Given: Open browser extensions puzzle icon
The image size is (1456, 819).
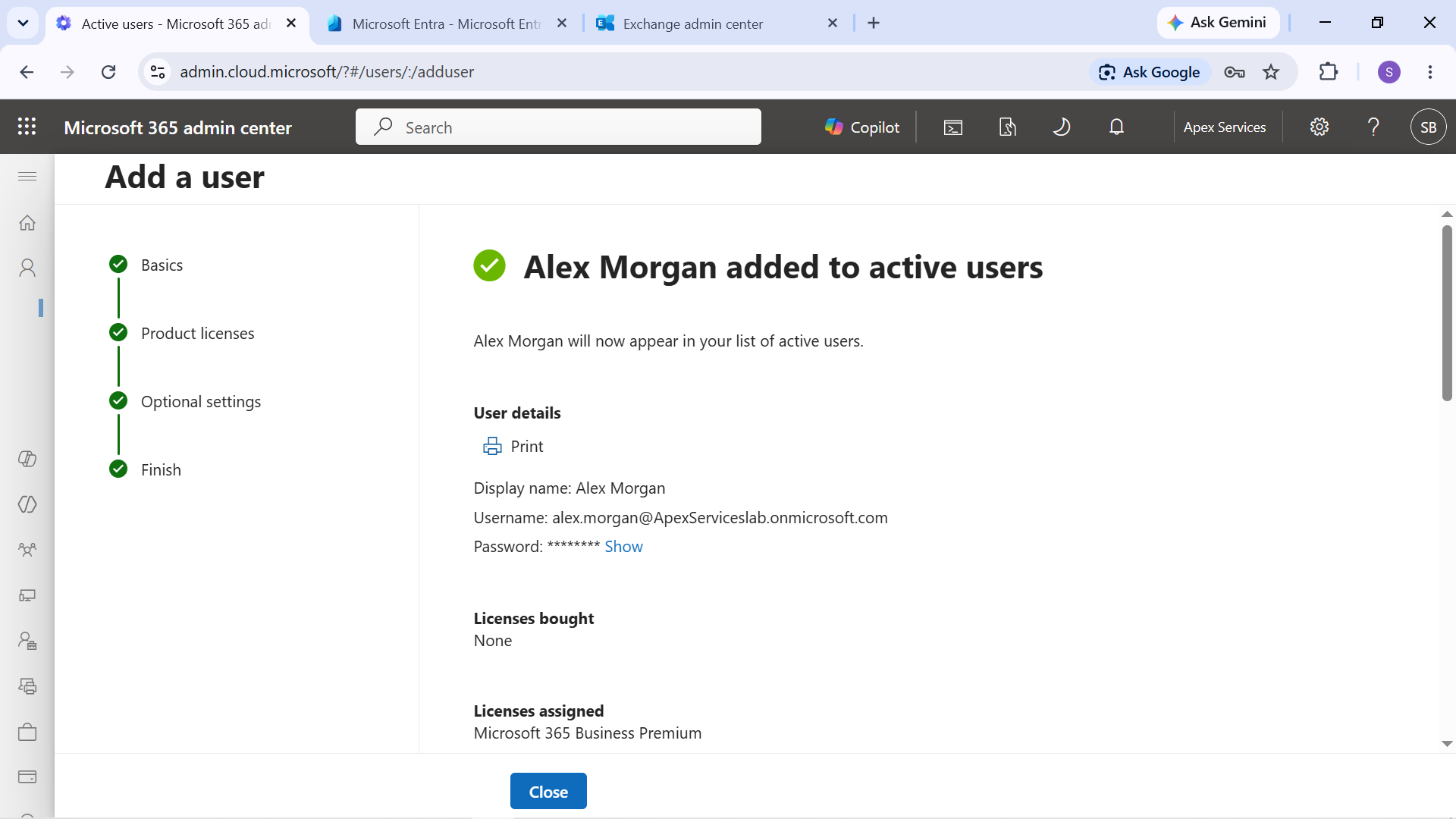Looking at the screenshot, I should coord(1329,72).
